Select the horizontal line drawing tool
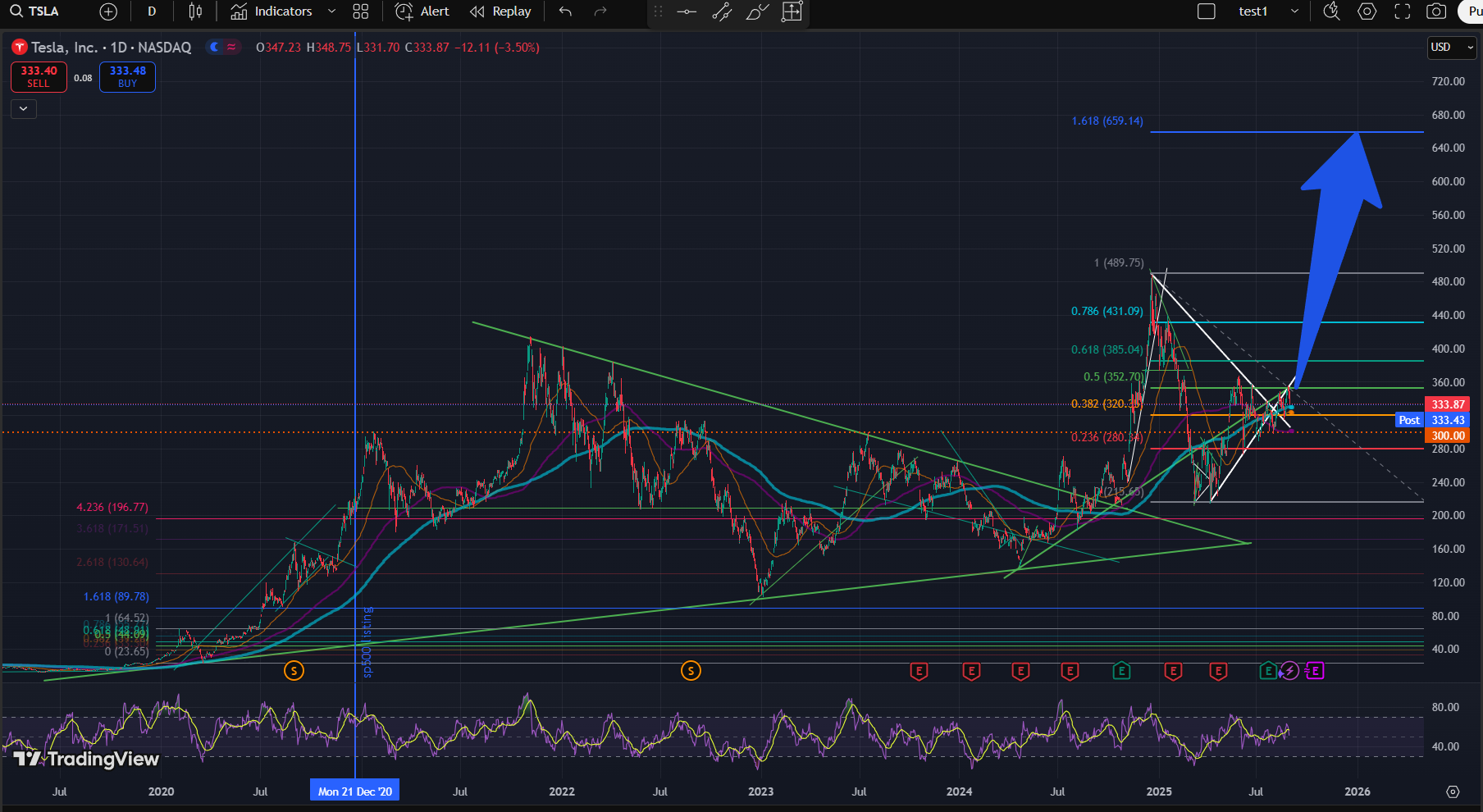Image resolution: width=1483 pixels, height=812 pixels. coord(687,11)
